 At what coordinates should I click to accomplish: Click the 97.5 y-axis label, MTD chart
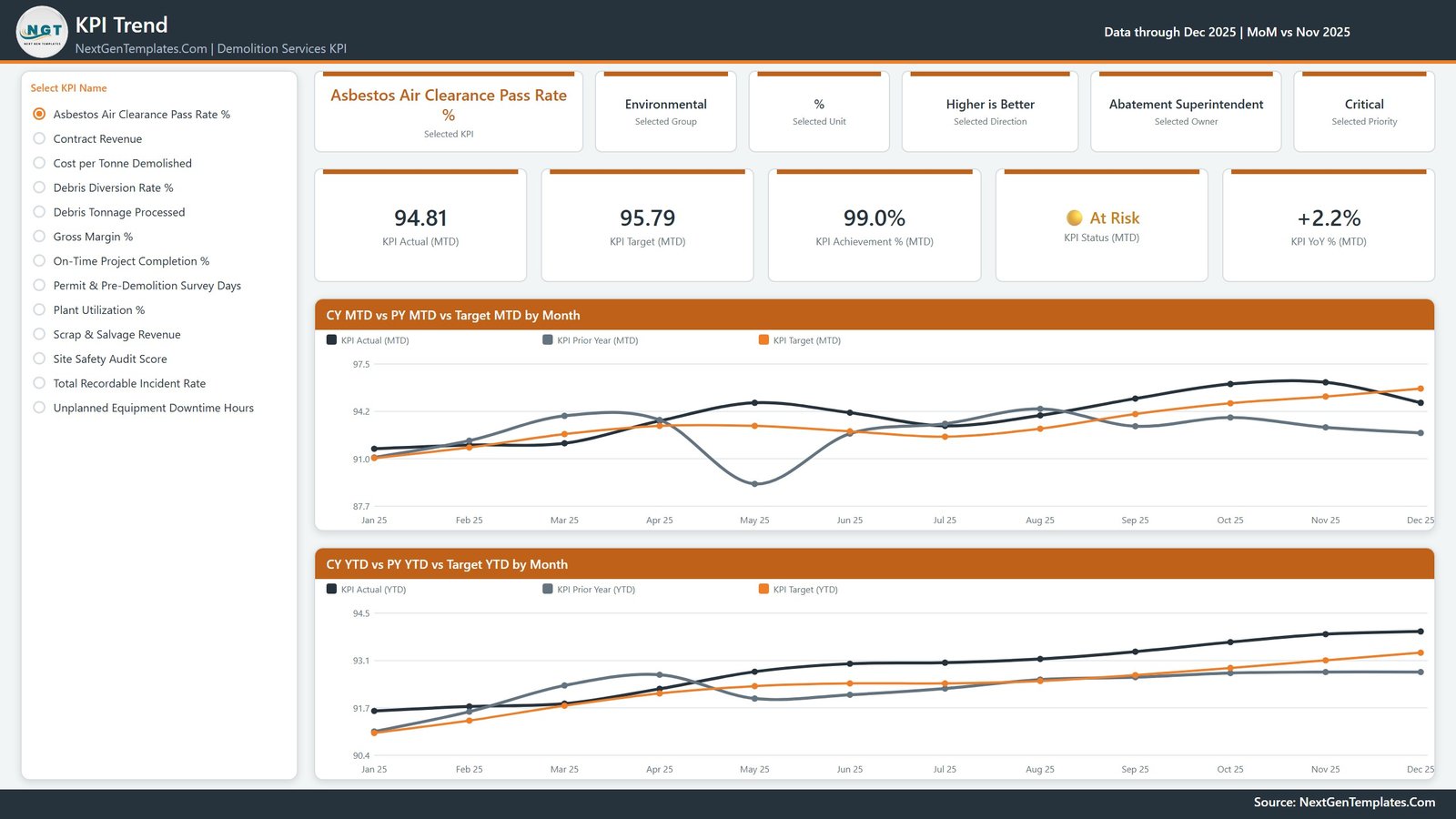tap(361, 364)
